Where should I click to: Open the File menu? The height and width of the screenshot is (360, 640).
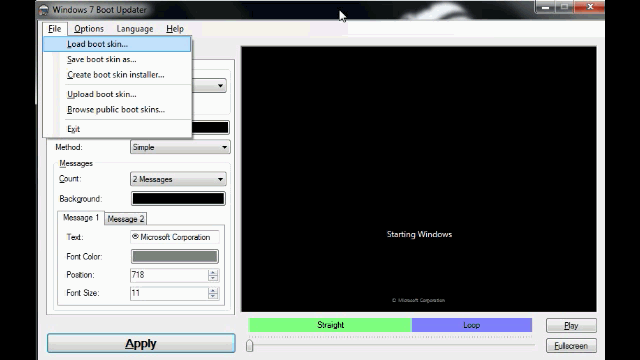tap(54, 29)
